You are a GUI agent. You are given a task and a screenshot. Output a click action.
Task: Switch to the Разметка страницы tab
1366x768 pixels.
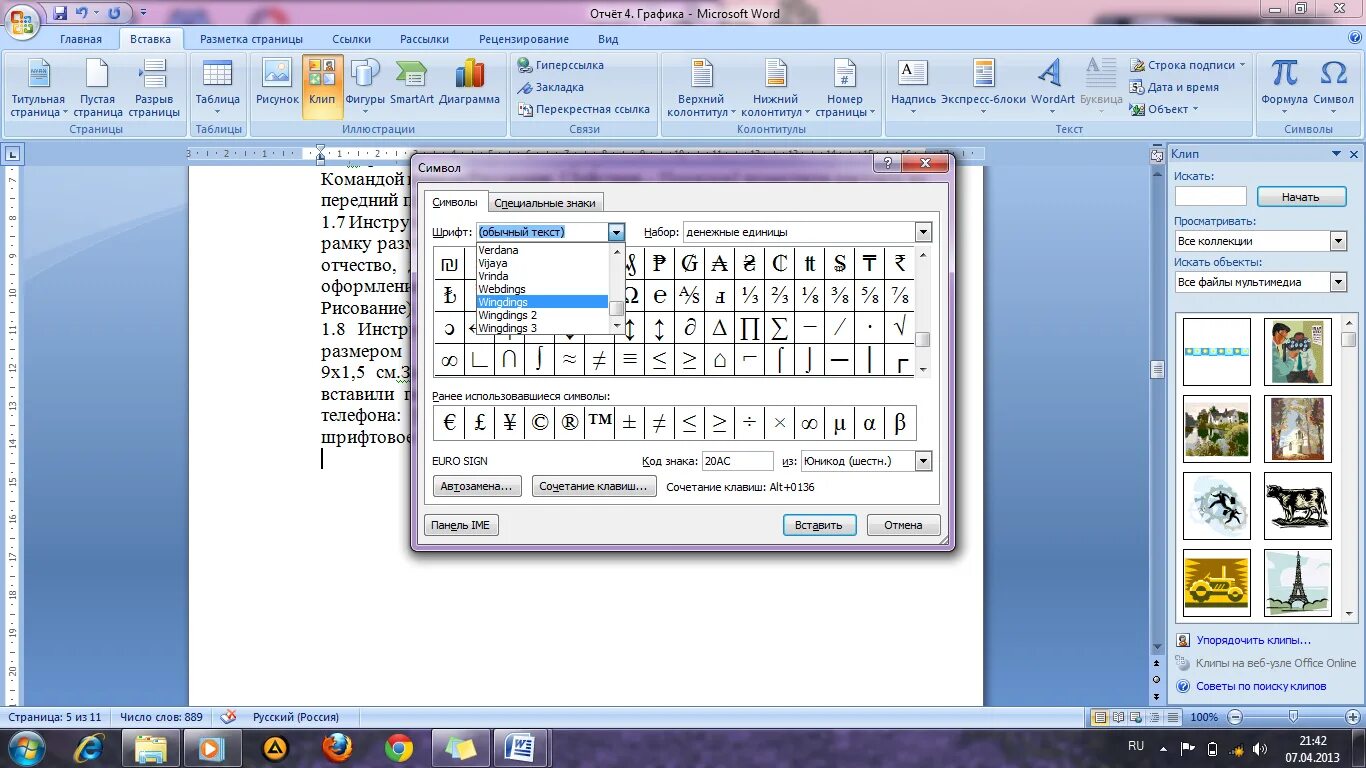(251, 39)
